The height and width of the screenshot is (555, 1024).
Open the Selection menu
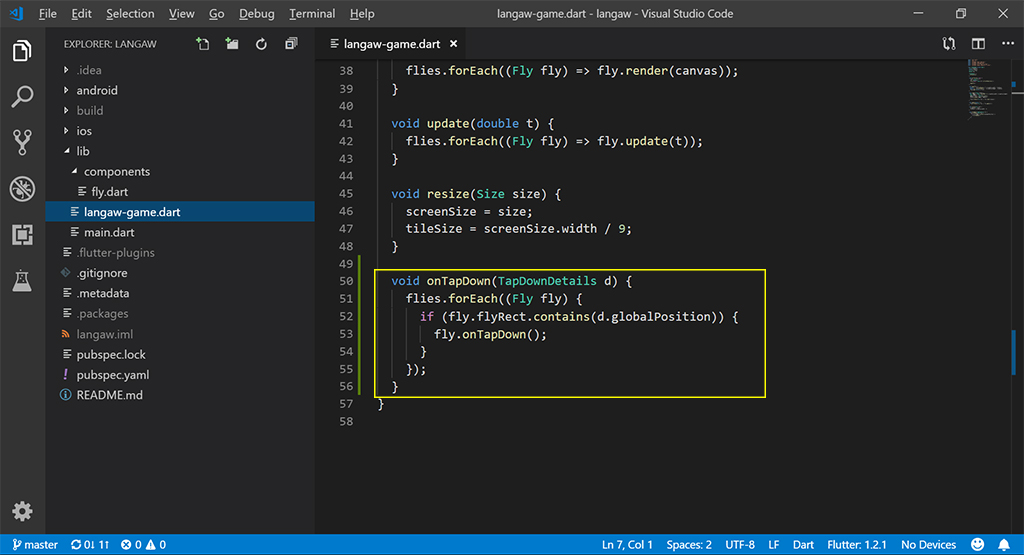(x=130, y=14)
